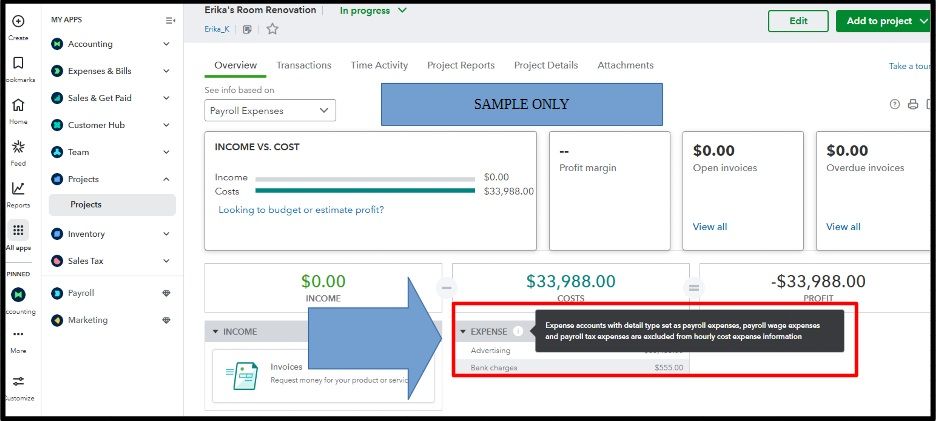Expand the Team menu chevron
The width and height of the screenshot is (936, 421).
coord(167,152)
